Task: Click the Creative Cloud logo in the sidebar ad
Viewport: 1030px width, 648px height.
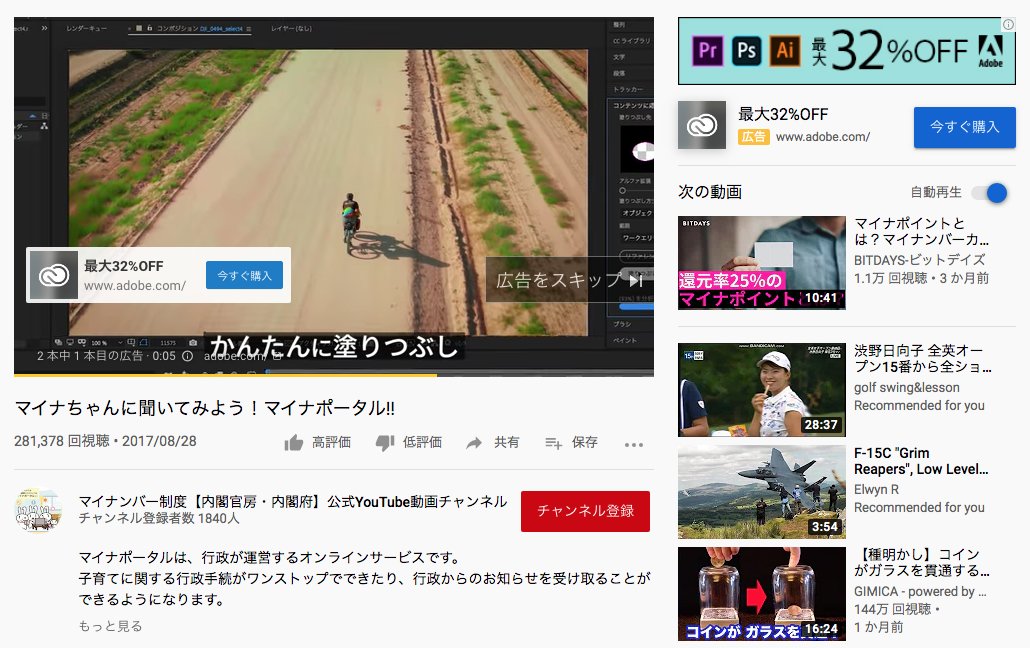Action: pos(702,125)
